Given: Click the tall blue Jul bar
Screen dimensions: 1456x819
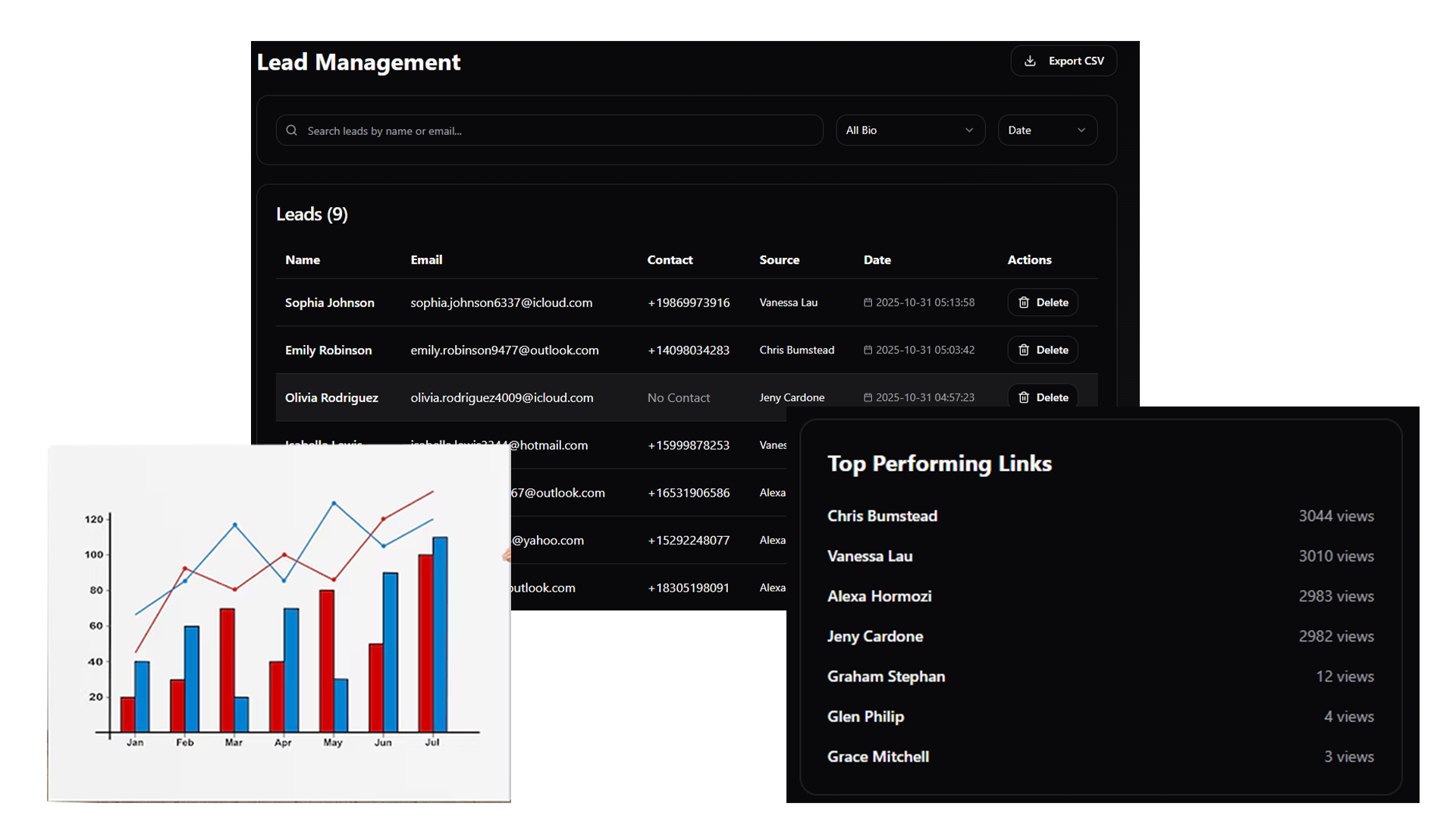Looking at the screenshot, I should 440,633.
